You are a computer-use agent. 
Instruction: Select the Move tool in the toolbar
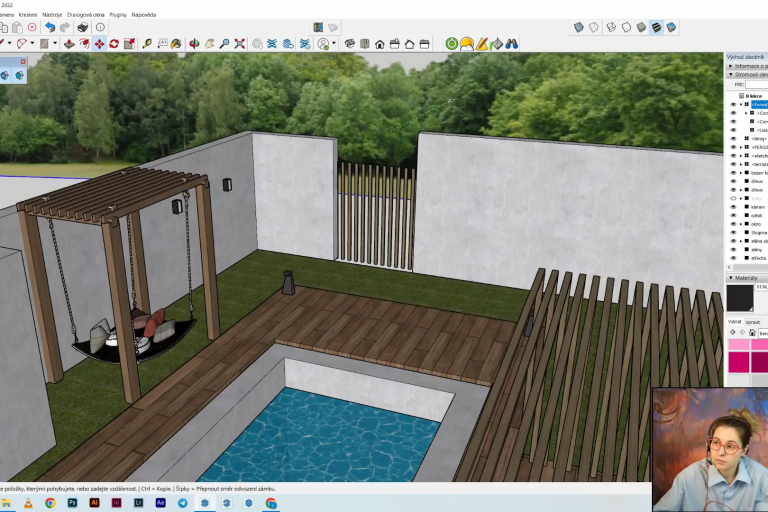(x=99, y=44)
